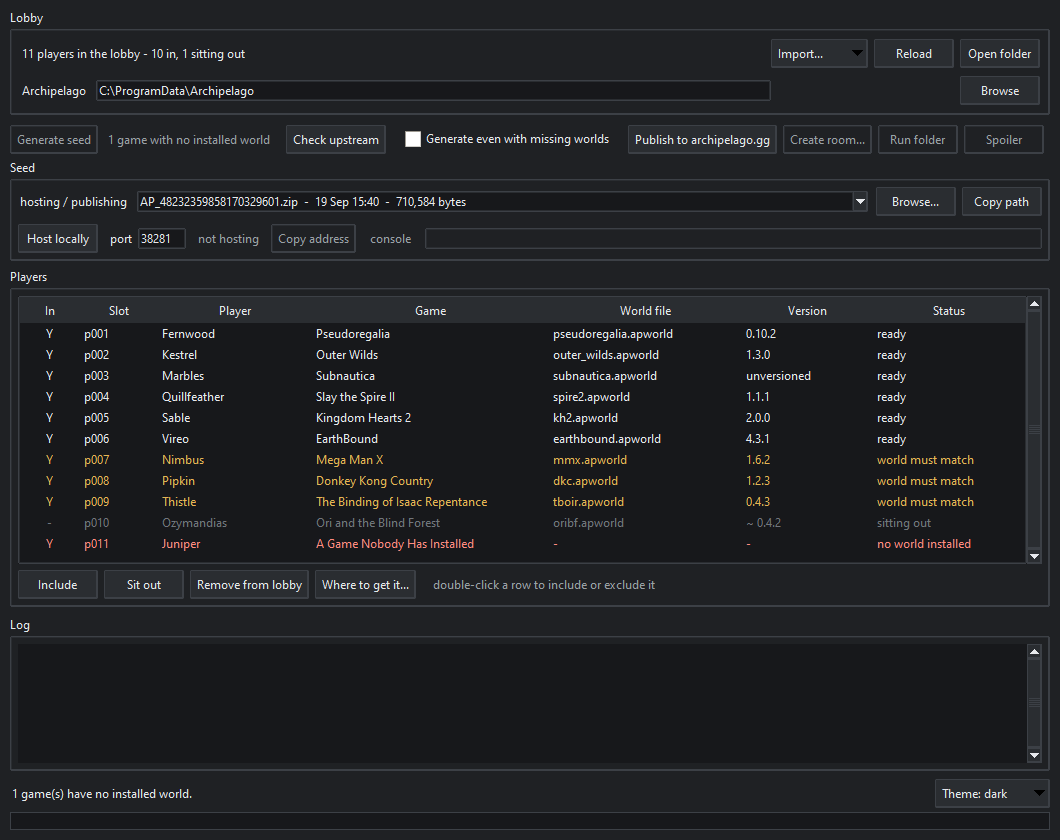Click the Players table scroll down arrow
This screenshot has height=840, width=1060.
[x=1034, y=556]
